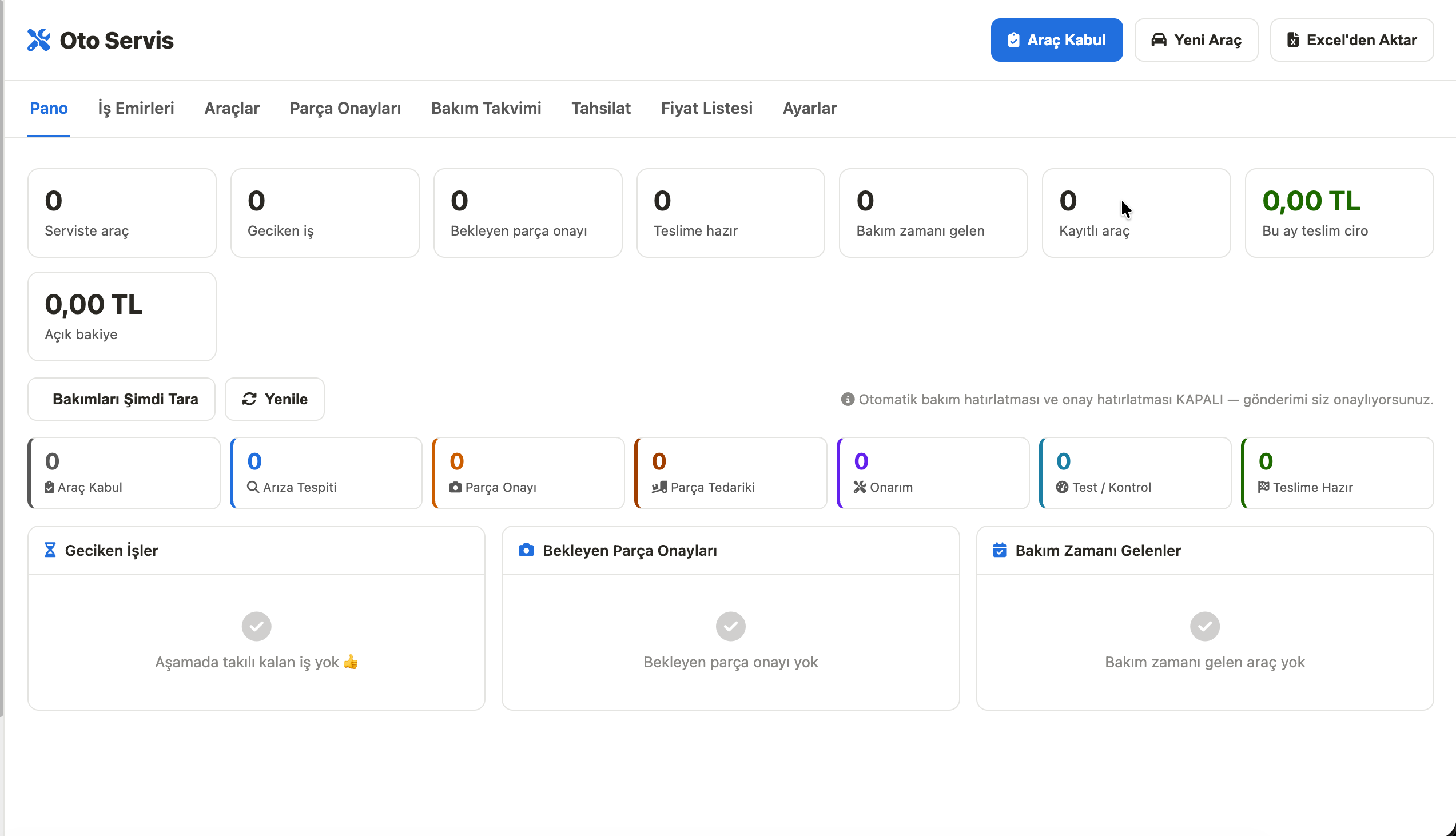
Task: Click the Oto Servis wrench logo icon
Action: pyautogui.click(x=39, y=40)
